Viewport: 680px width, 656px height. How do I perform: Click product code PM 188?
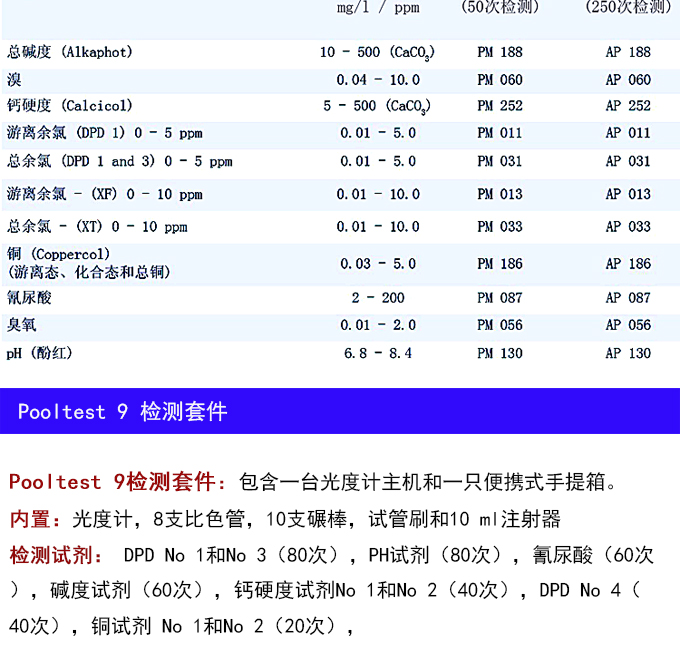(x=499, y=52)
